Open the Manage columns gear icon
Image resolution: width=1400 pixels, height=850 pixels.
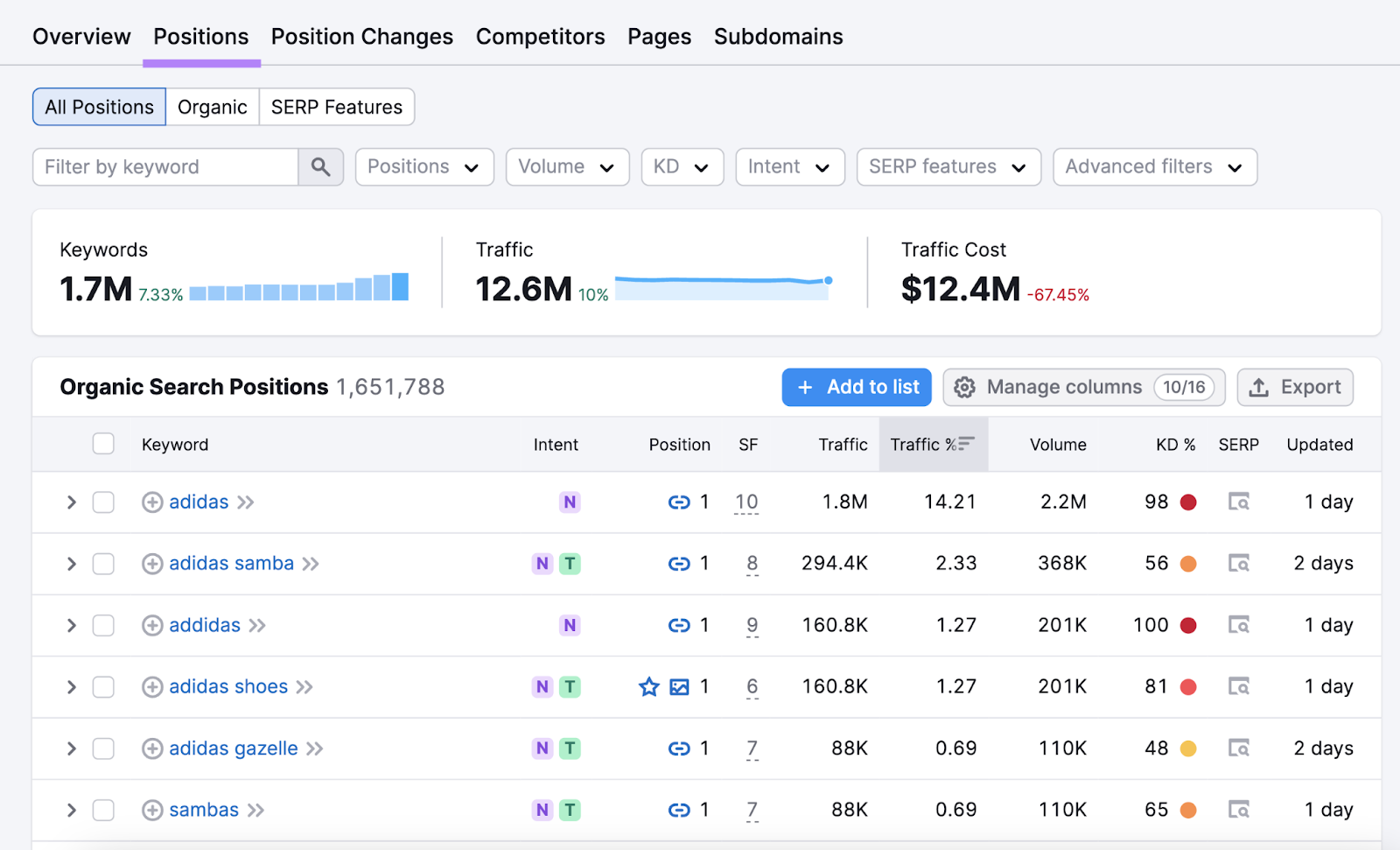click(964, 387)
